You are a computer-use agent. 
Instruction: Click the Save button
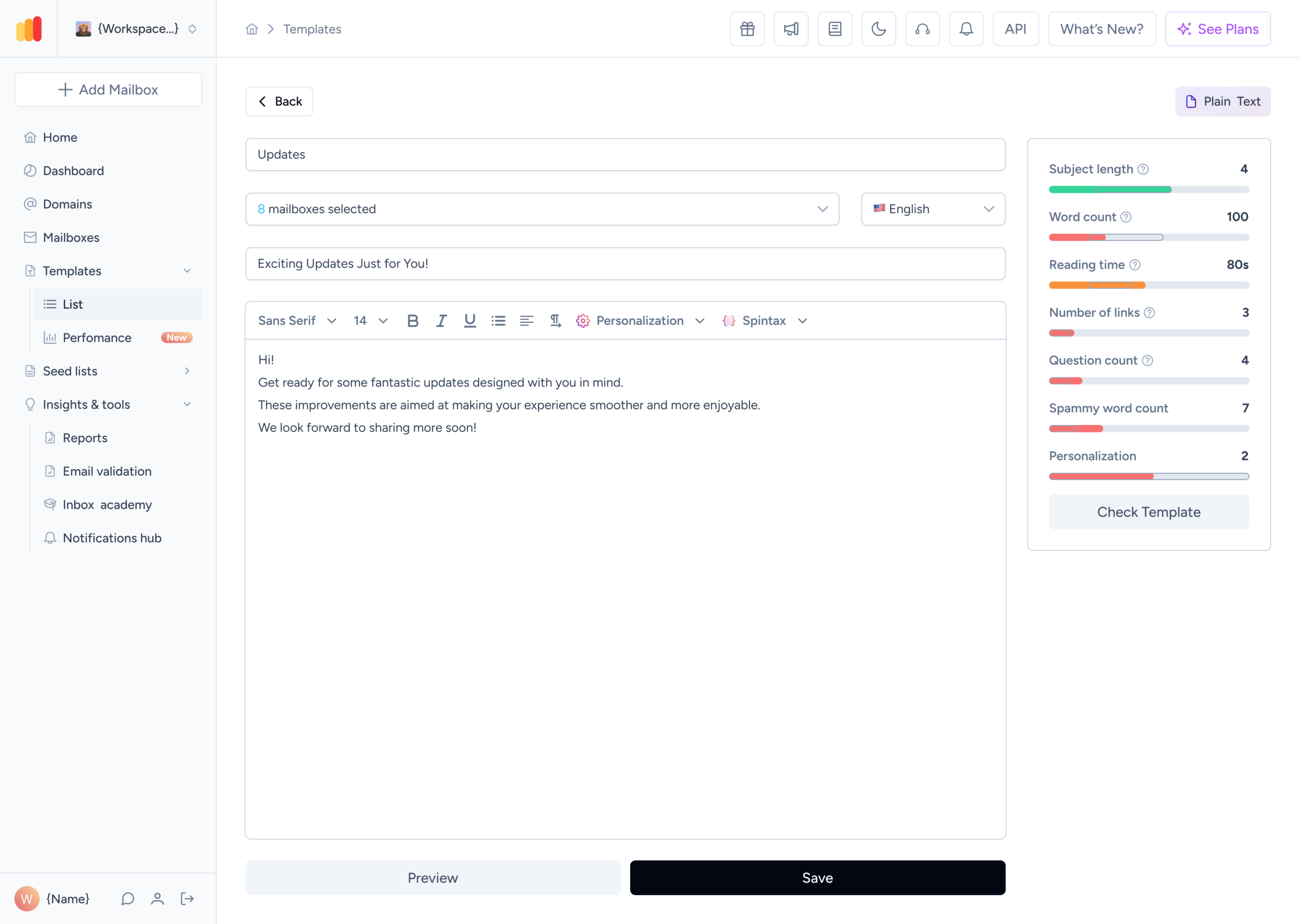[x=818, y=877]
